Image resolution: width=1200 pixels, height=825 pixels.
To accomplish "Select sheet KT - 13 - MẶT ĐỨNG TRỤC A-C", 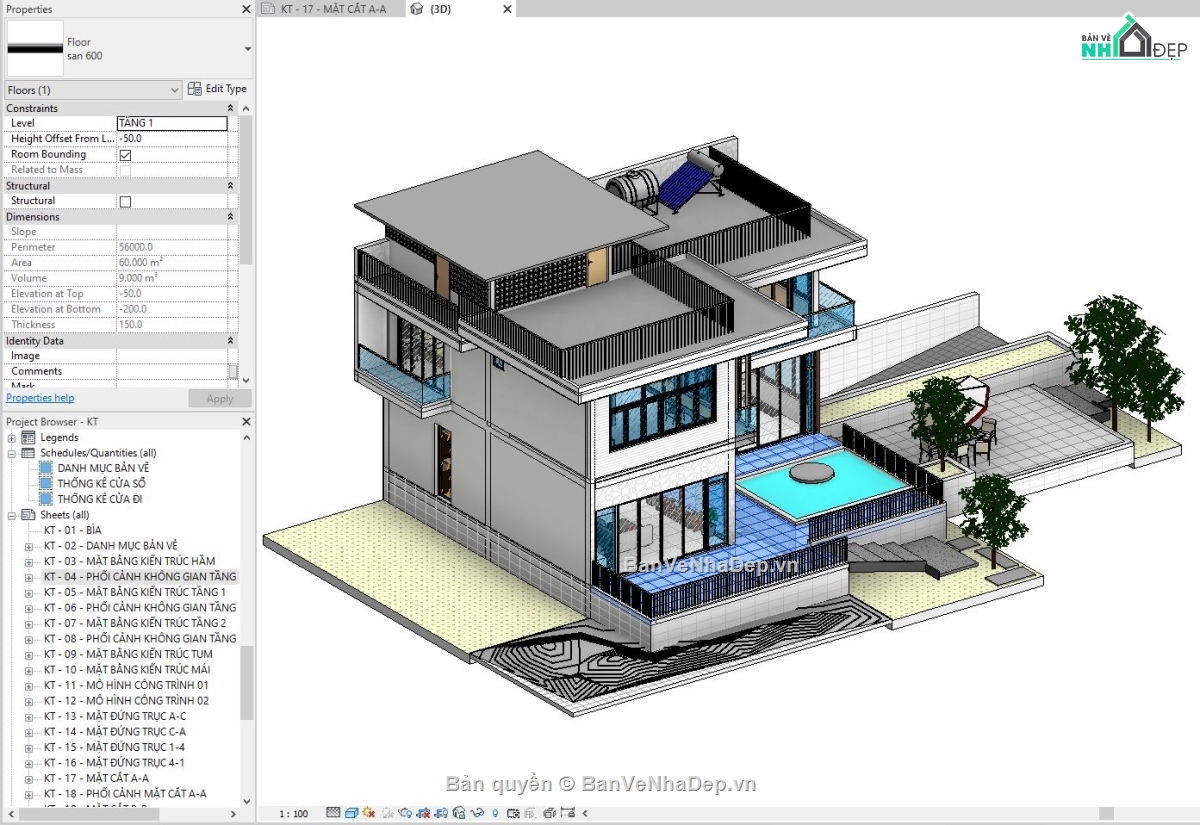I will (x=115, y=716).
